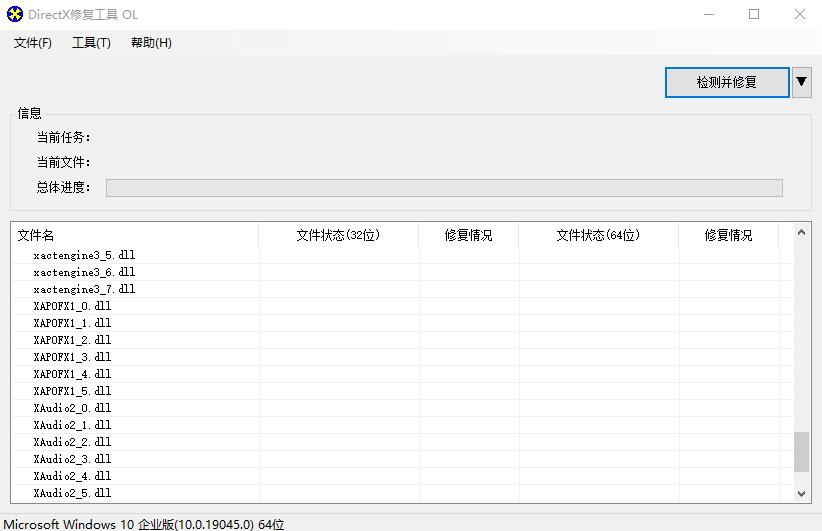Select XAudio2_4.dll row

coord(402,476)
